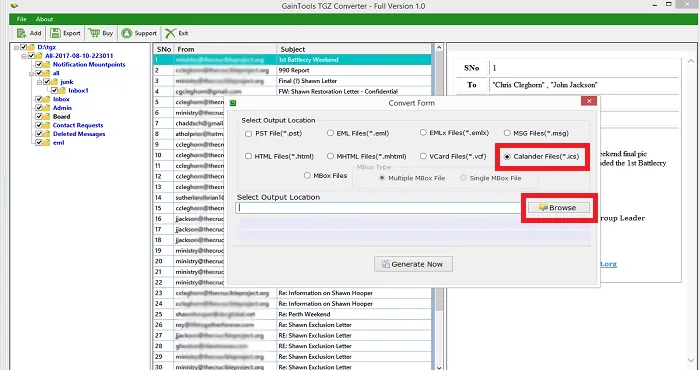Viewport: 700px width, 370px height.
Task: Click the Board folder icon
Action: click(x=46, y=116)
